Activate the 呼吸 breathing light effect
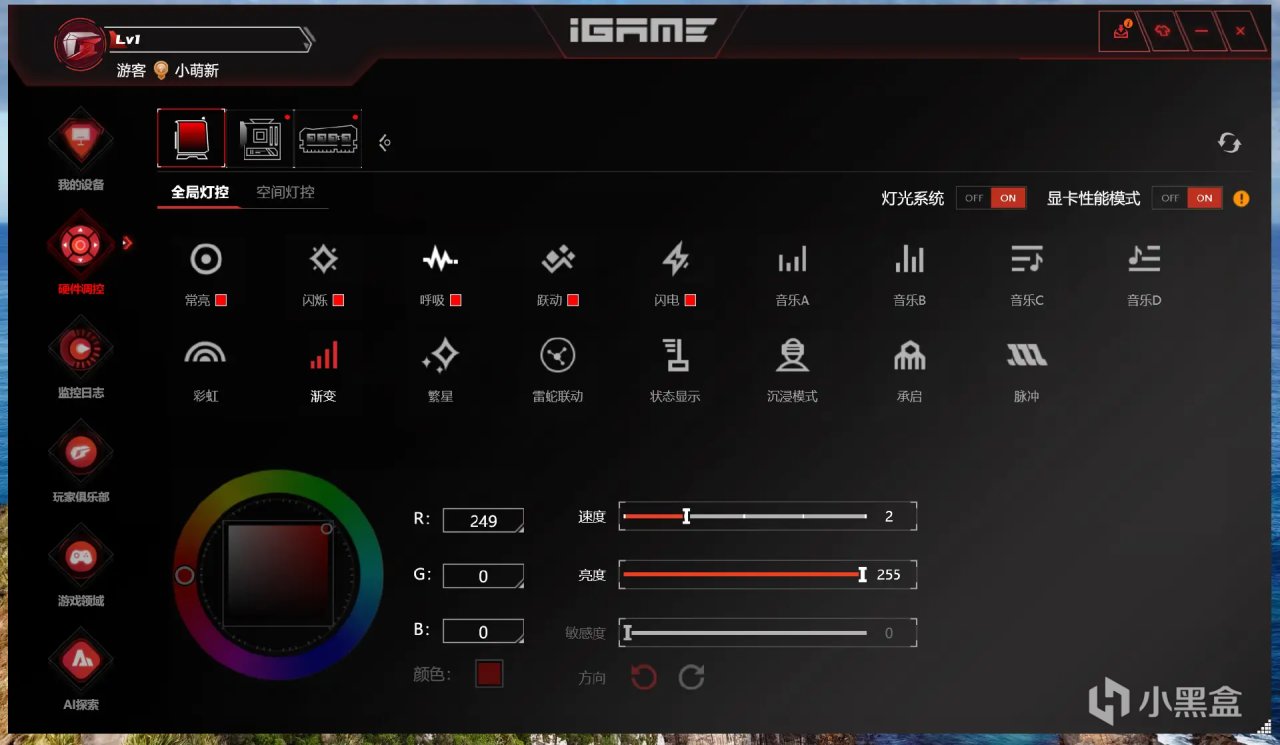The width and height of the screenshot is (1280, 745). point(440,260)
